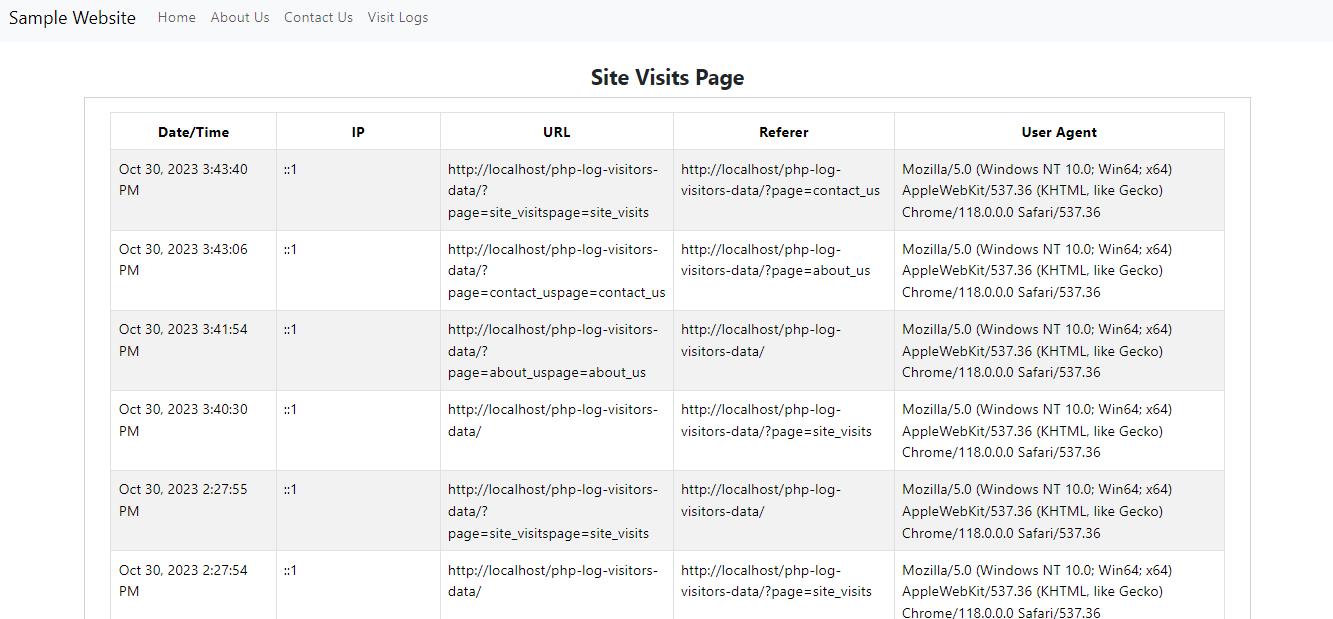Click the user agent in the 2:27:55 PM row
The image size is (1333, 619).
(x=1037, y=511)
